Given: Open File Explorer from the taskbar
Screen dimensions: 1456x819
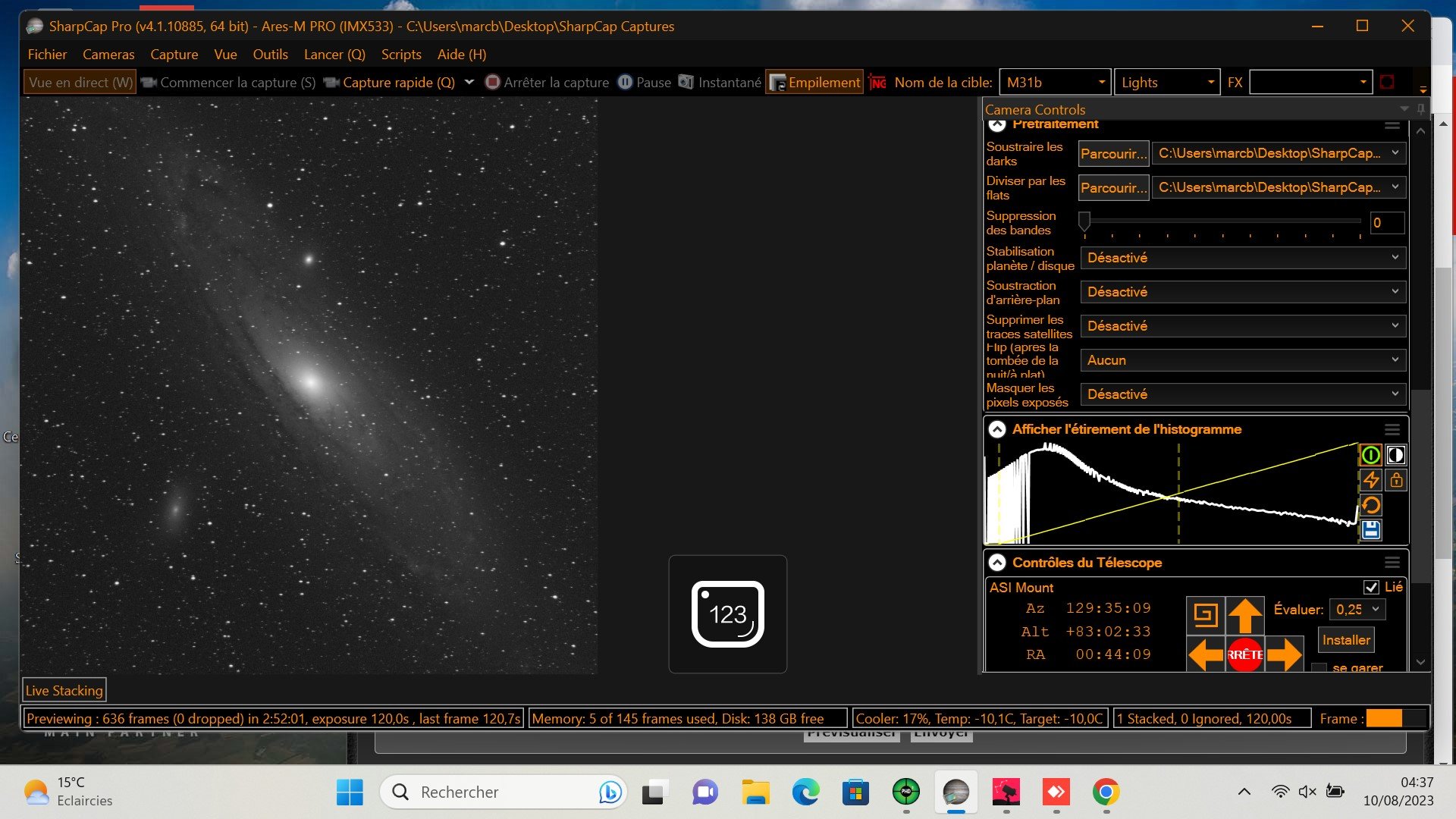Looking at the screenshot, I should 755,792.
